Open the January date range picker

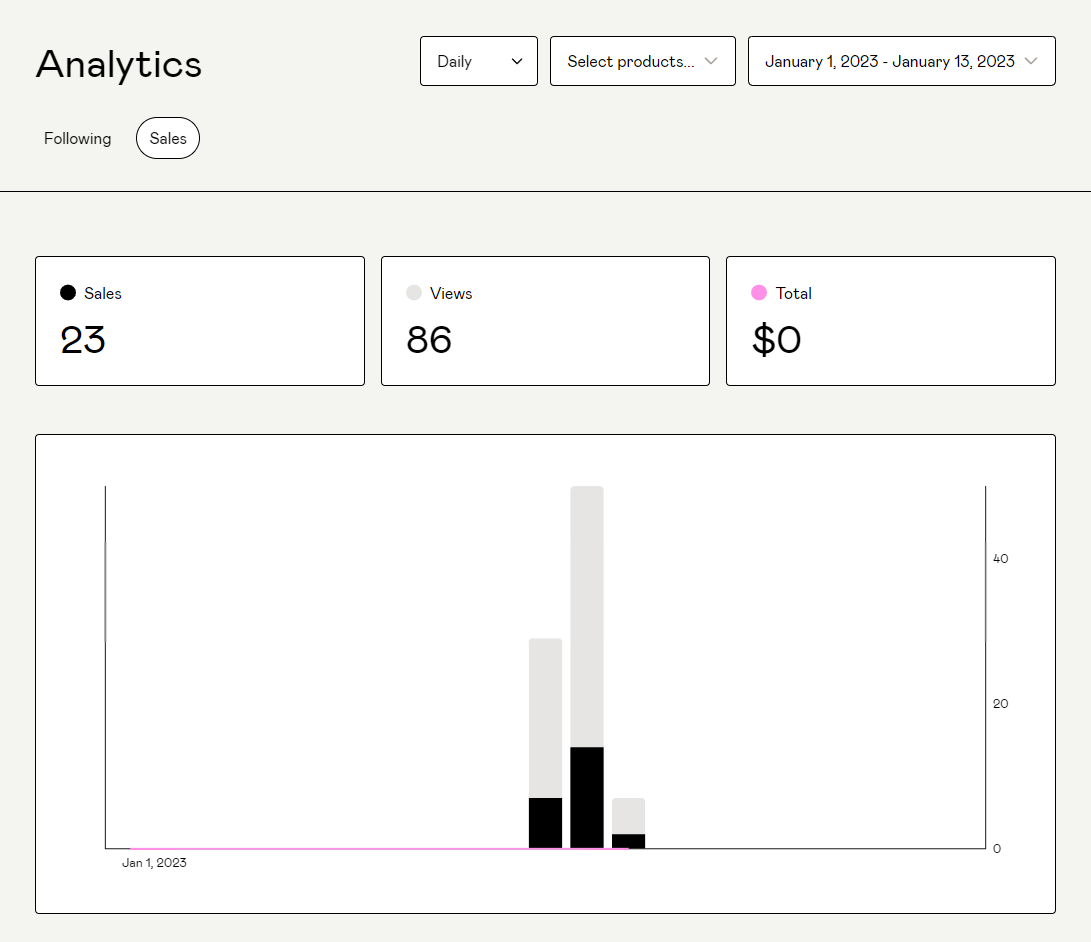click(900, 61)
